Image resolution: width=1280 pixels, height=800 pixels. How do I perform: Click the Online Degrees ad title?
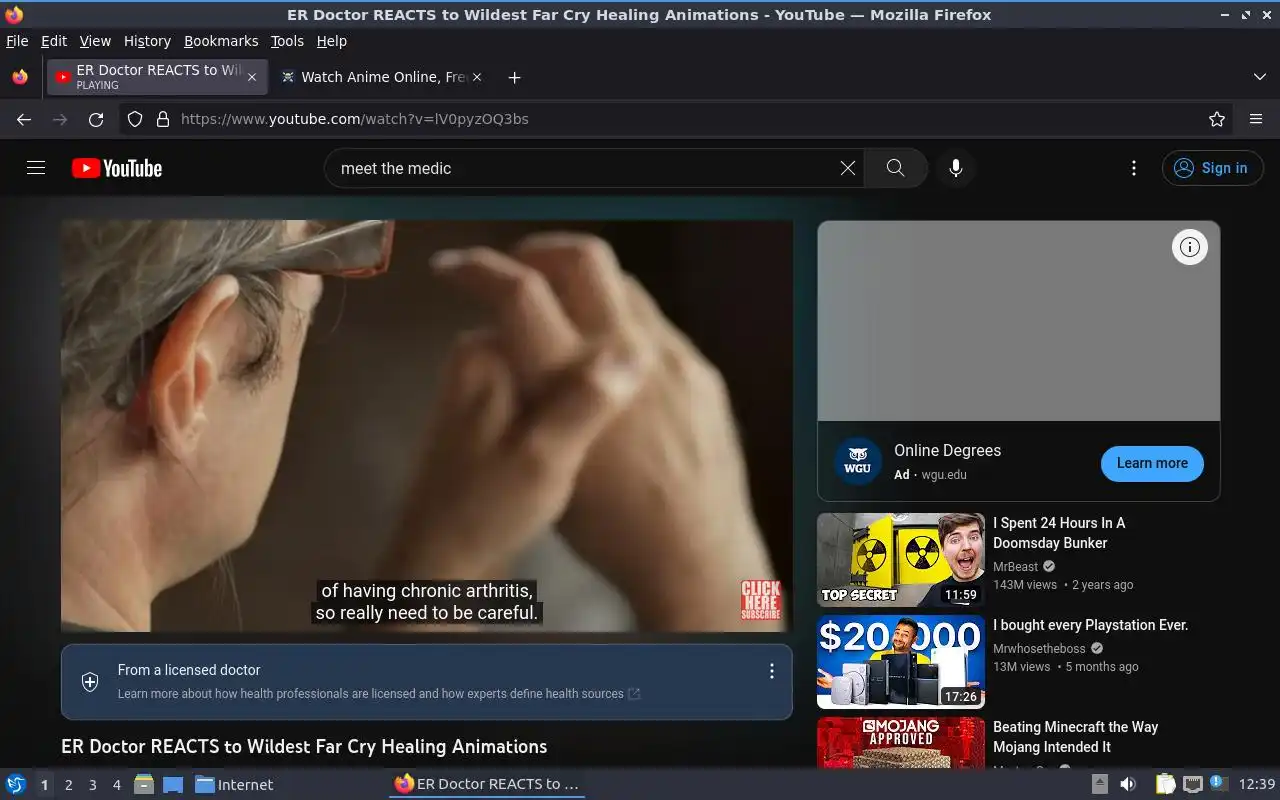(947, 451)
